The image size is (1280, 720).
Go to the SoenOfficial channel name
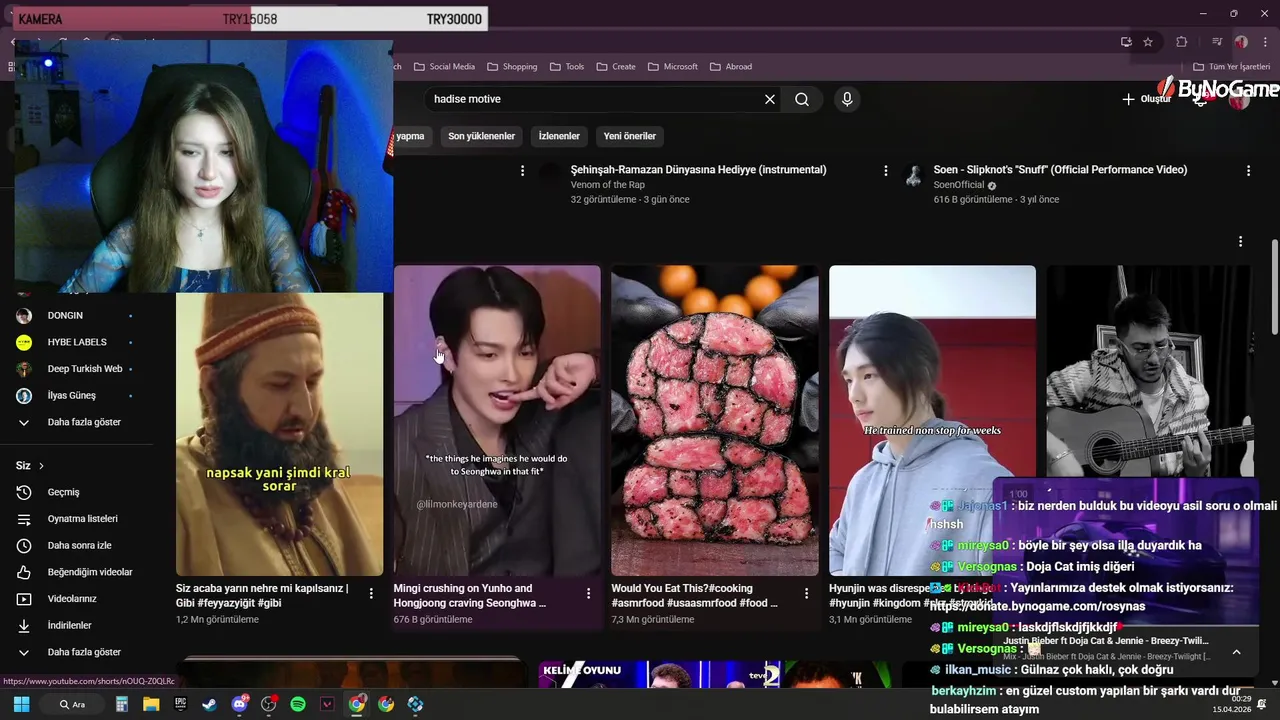coord(959,185)
